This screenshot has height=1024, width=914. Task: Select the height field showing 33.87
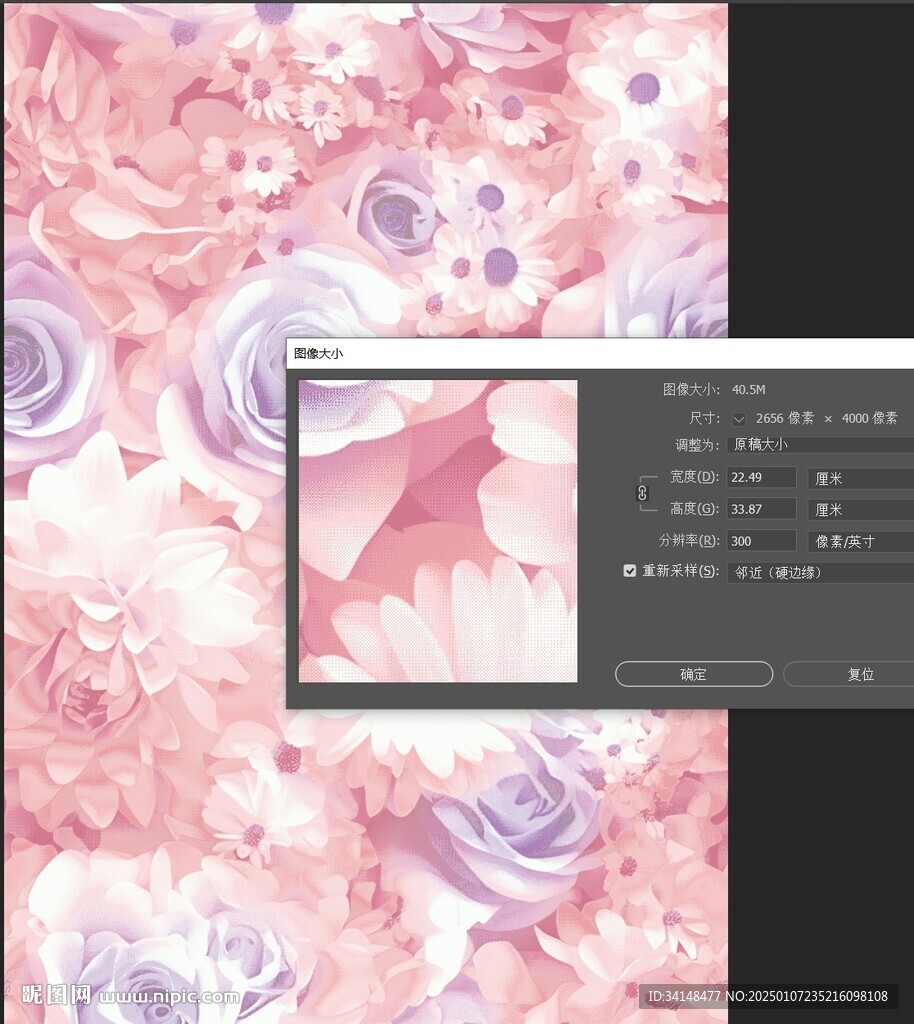[x=761, y=509]
